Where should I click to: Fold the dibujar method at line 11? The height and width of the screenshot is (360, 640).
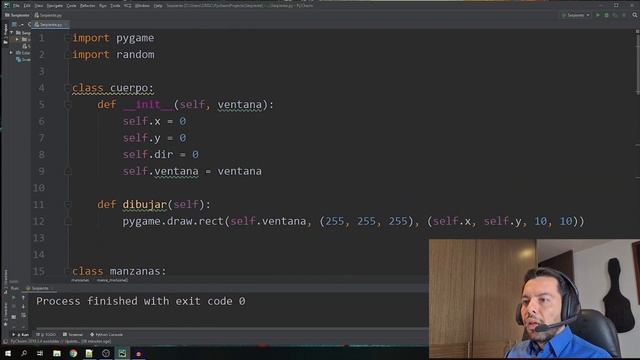tap(68, 204)
